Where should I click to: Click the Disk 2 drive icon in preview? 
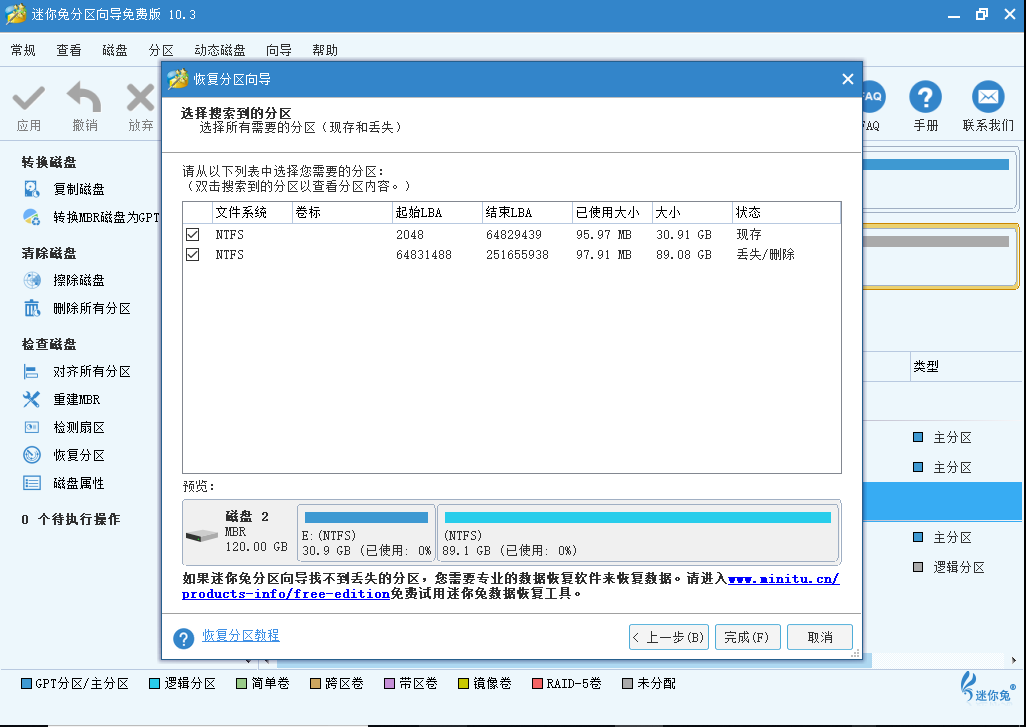click(x=202, y=536)
